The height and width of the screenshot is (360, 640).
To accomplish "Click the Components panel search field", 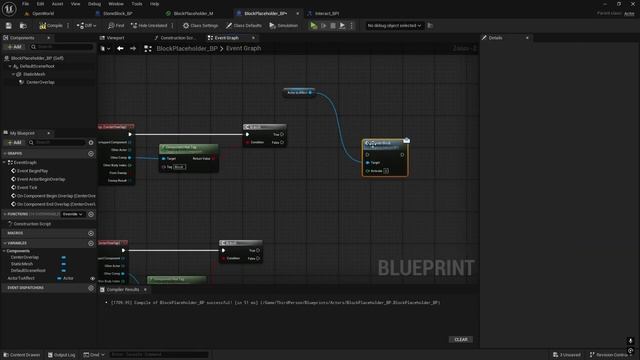I will click(62, 47).
